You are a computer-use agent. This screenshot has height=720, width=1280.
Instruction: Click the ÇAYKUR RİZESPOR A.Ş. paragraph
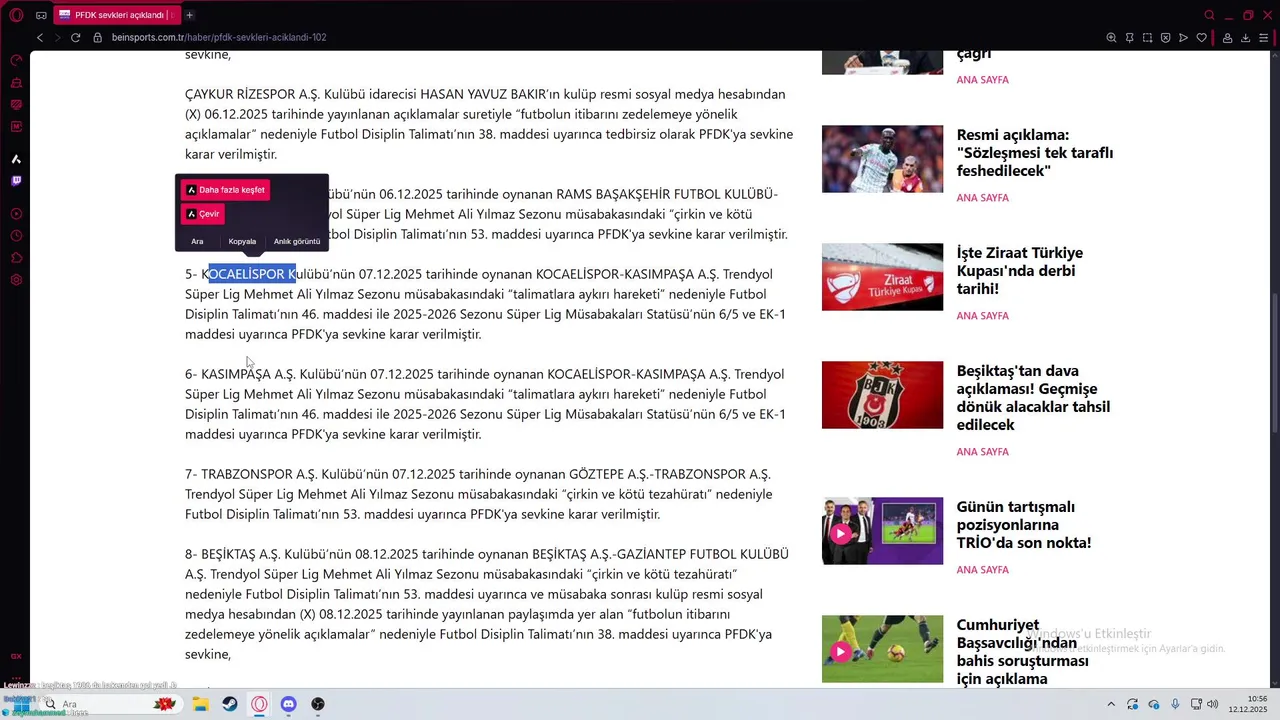pos(489,124)
